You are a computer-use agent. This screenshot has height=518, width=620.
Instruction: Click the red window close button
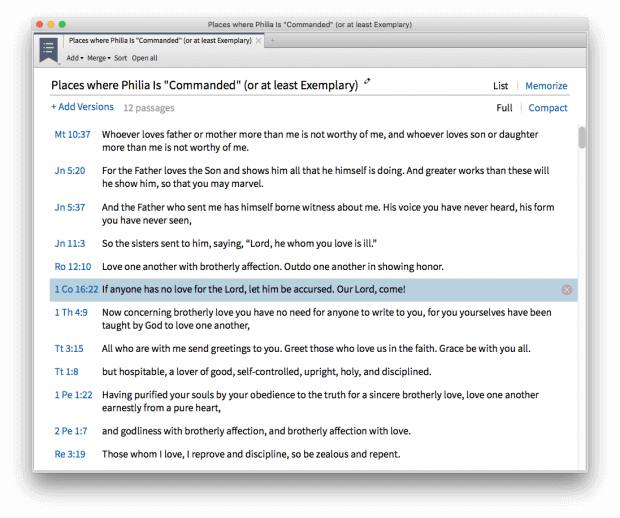(39, 24)
